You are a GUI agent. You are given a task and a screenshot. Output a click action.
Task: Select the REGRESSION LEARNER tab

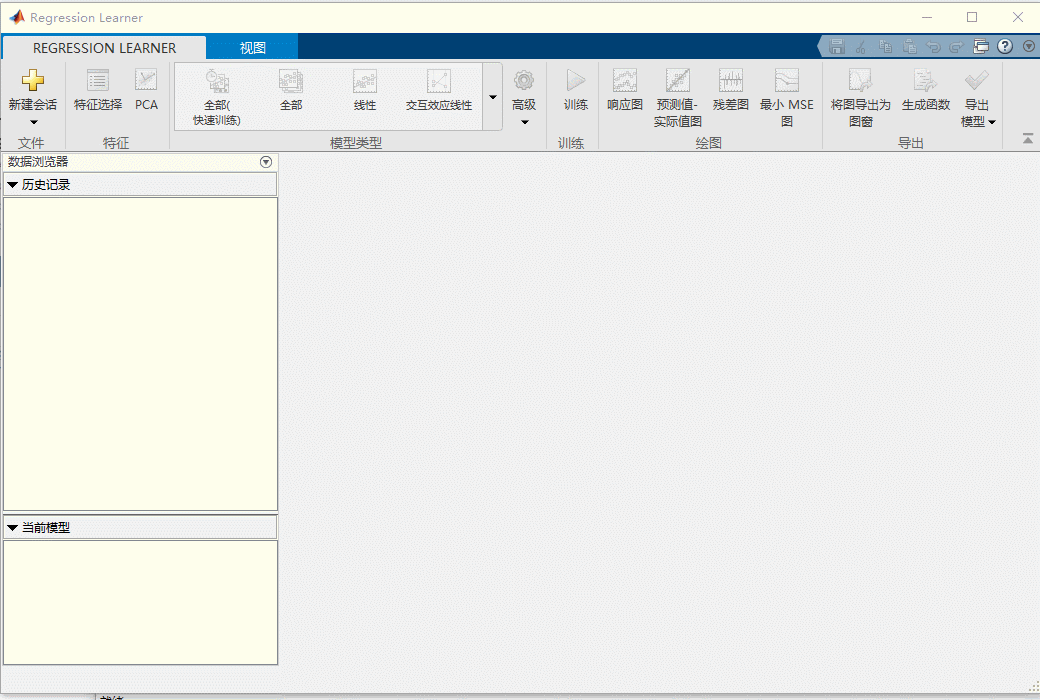[104, 48]
